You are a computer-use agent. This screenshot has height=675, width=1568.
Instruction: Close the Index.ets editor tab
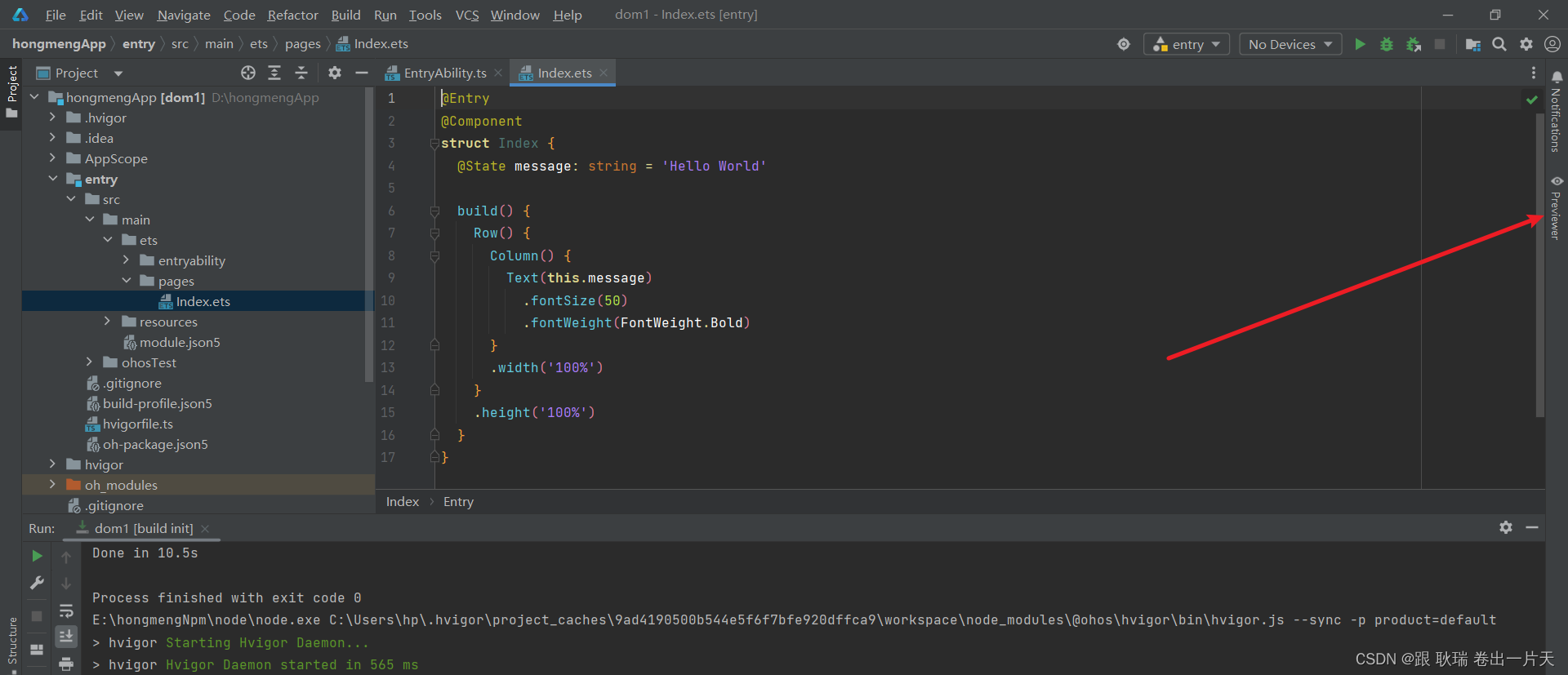(604, 73)
